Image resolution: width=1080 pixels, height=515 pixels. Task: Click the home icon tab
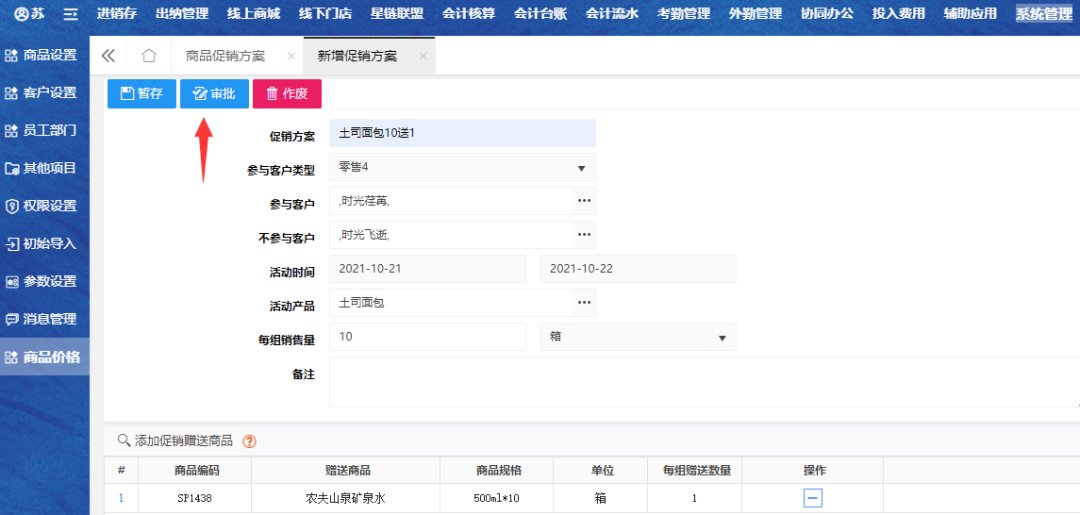coord(149,56)
